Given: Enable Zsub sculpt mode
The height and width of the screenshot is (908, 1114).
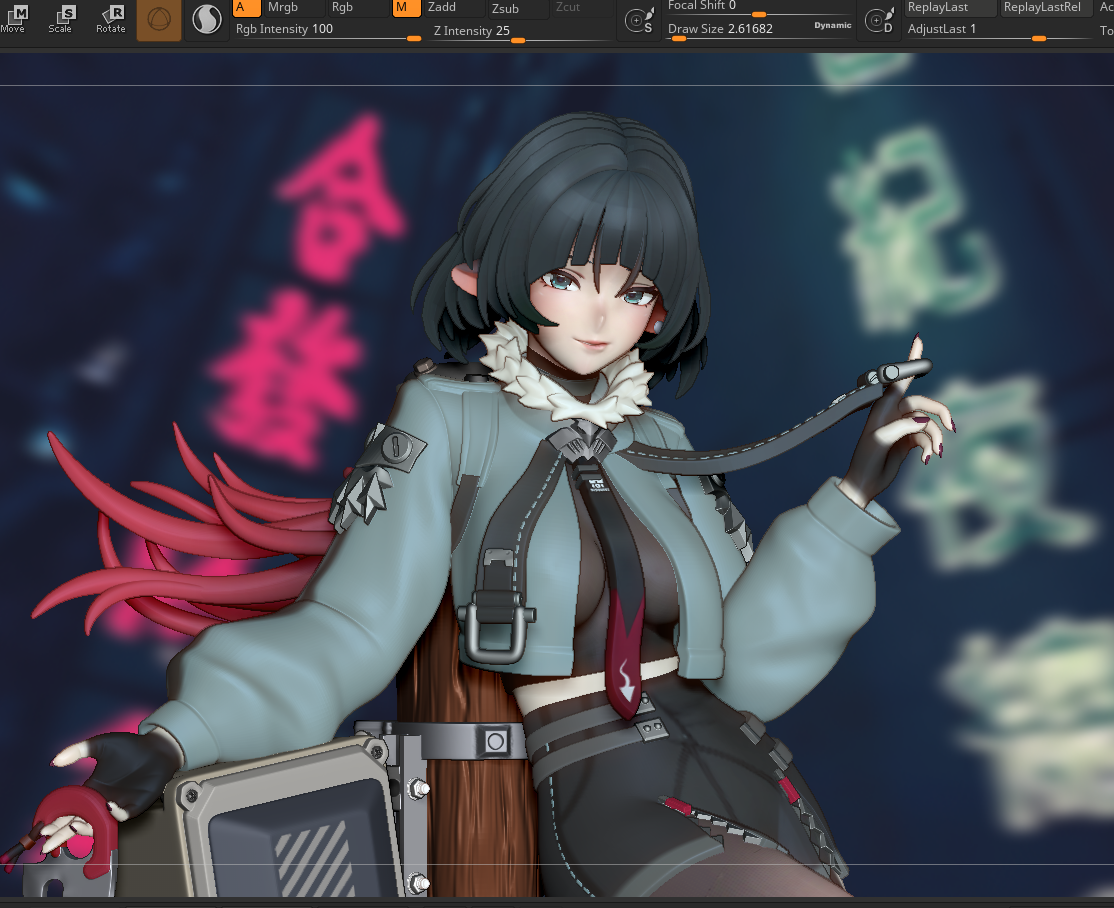Looking at the screenshot, I should point(517,9).
